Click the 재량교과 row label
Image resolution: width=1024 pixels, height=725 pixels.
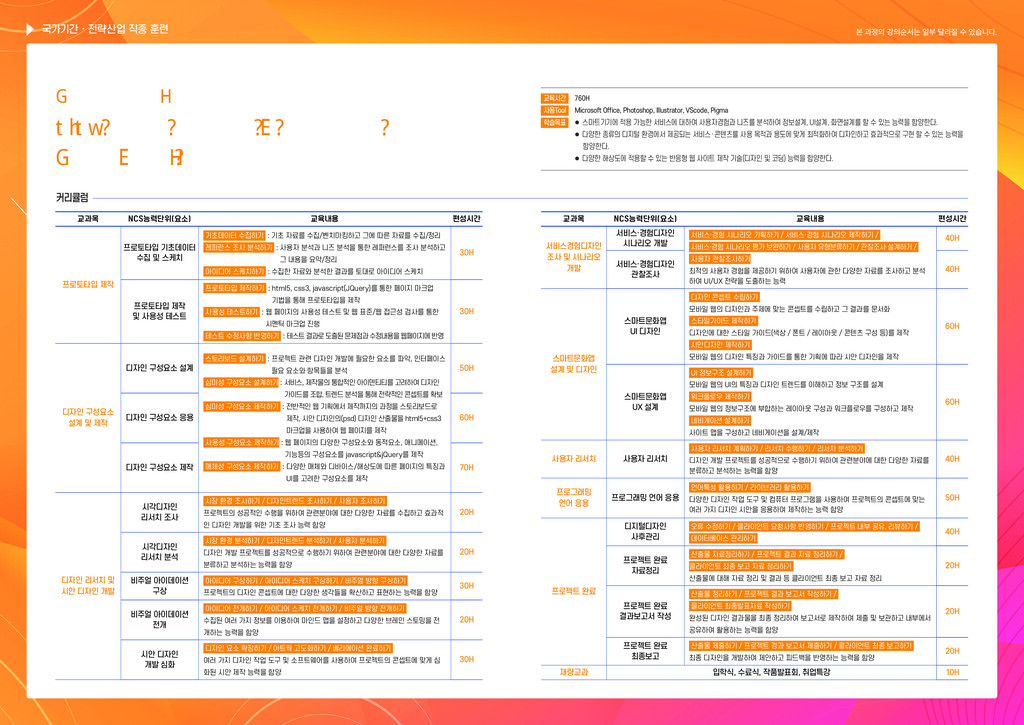(574, 672)
